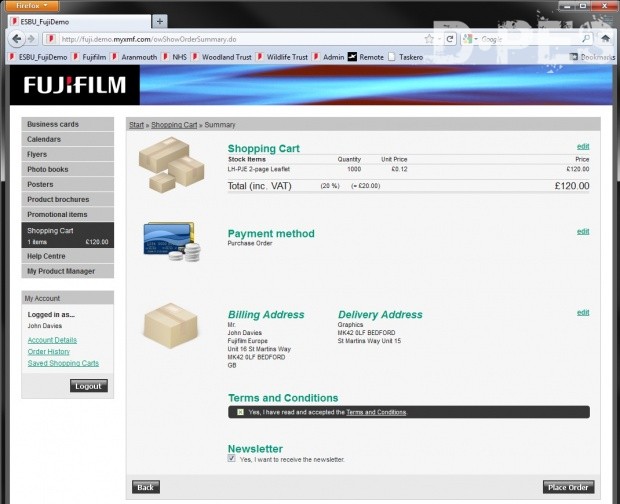This screenshot has height=504, width=620.
Task: Open the Fujifilm bookmark
Action: tap(89, 57)
